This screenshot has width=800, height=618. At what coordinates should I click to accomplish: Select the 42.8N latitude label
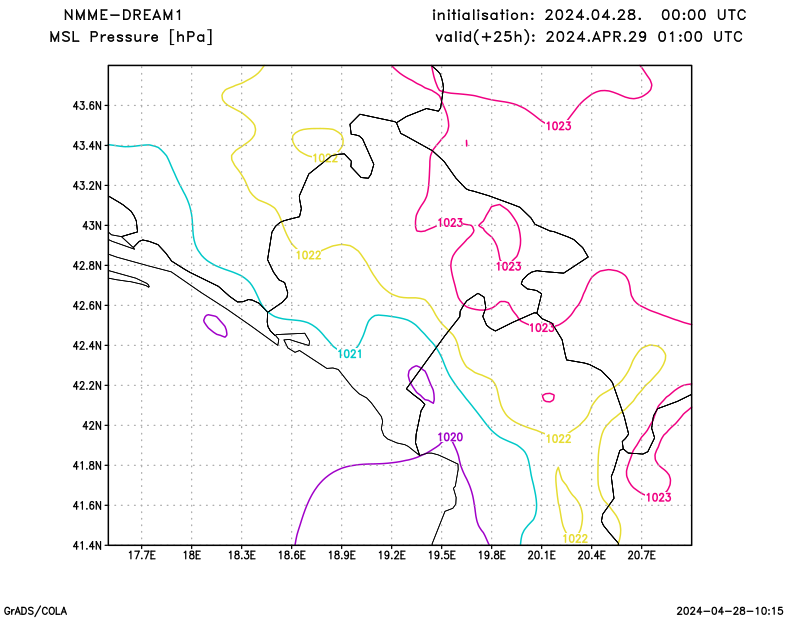point(87,266)
